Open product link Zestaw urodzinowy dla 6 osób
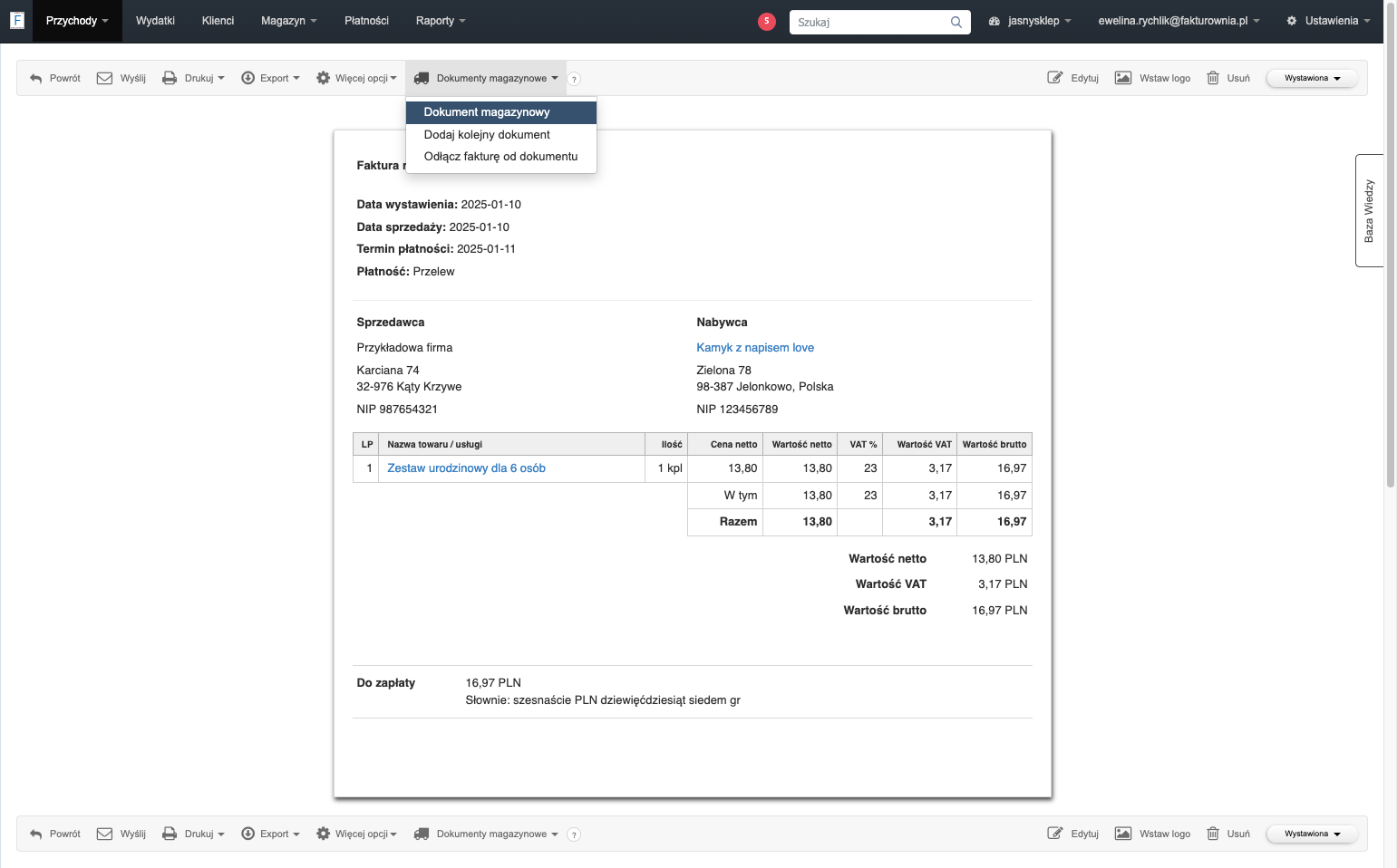1397x868 pixels. click(466, 468)
